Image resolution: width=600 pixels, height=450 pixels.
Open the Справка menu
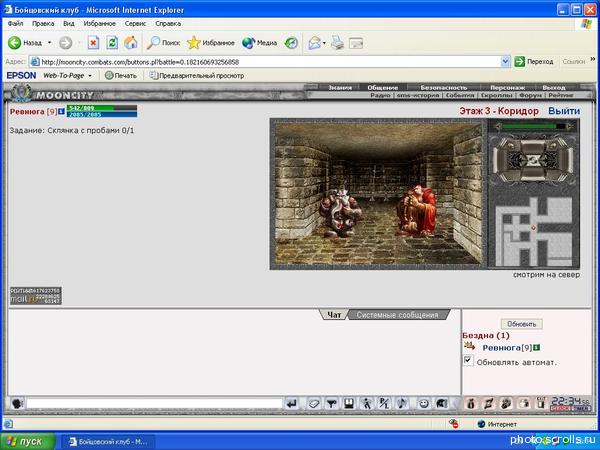(x=168, y=24)
